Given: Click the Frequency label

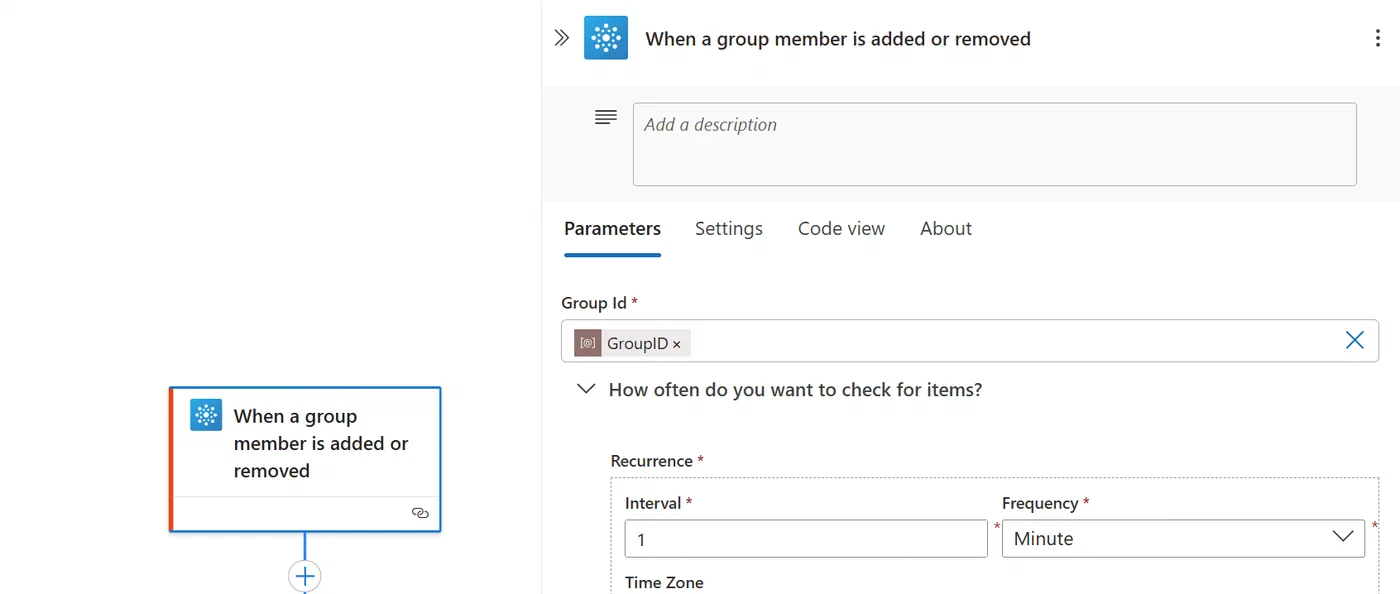Looking at the screenshot, I should [1040, 503].
